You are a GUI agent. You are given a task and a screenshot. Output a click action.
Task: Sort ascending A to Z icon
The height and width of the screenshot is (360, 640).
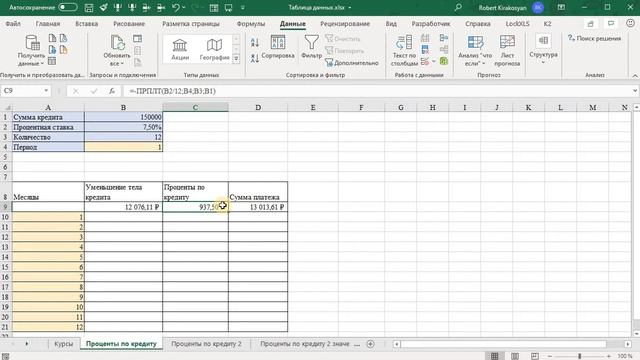[255, 42]
